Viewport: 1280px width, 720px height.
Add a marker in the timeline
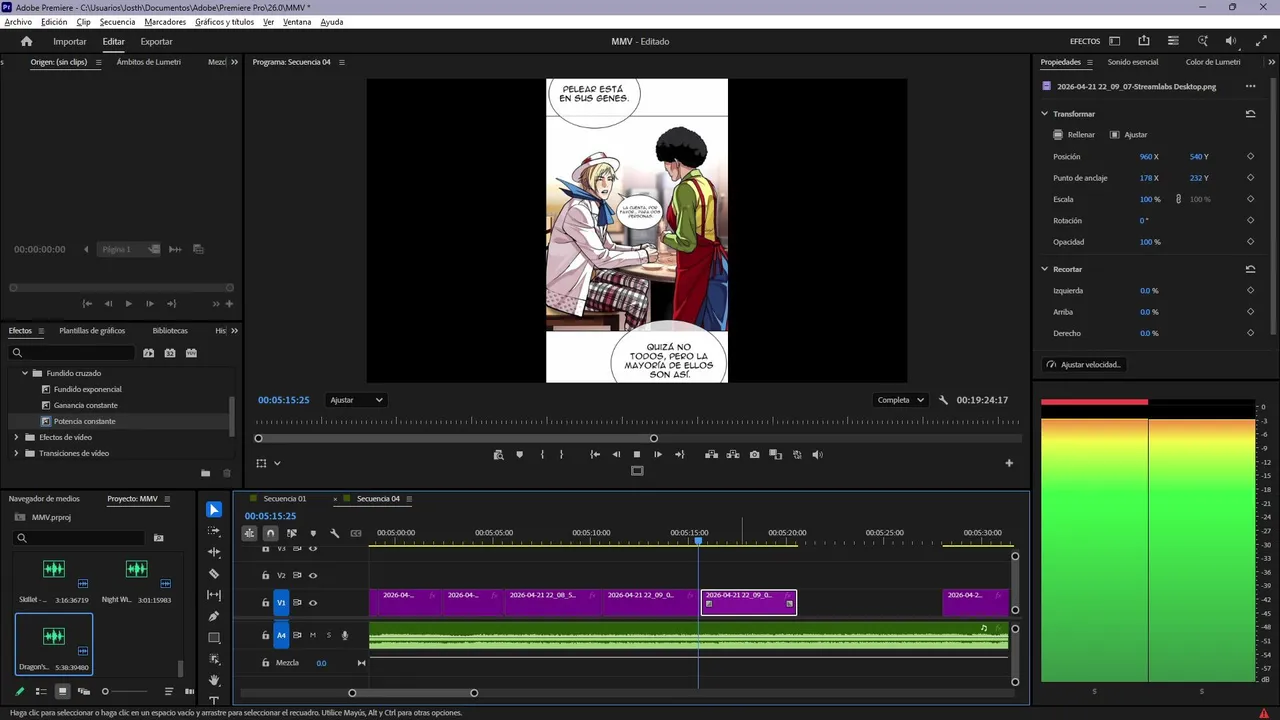click(x=313, y=533)
